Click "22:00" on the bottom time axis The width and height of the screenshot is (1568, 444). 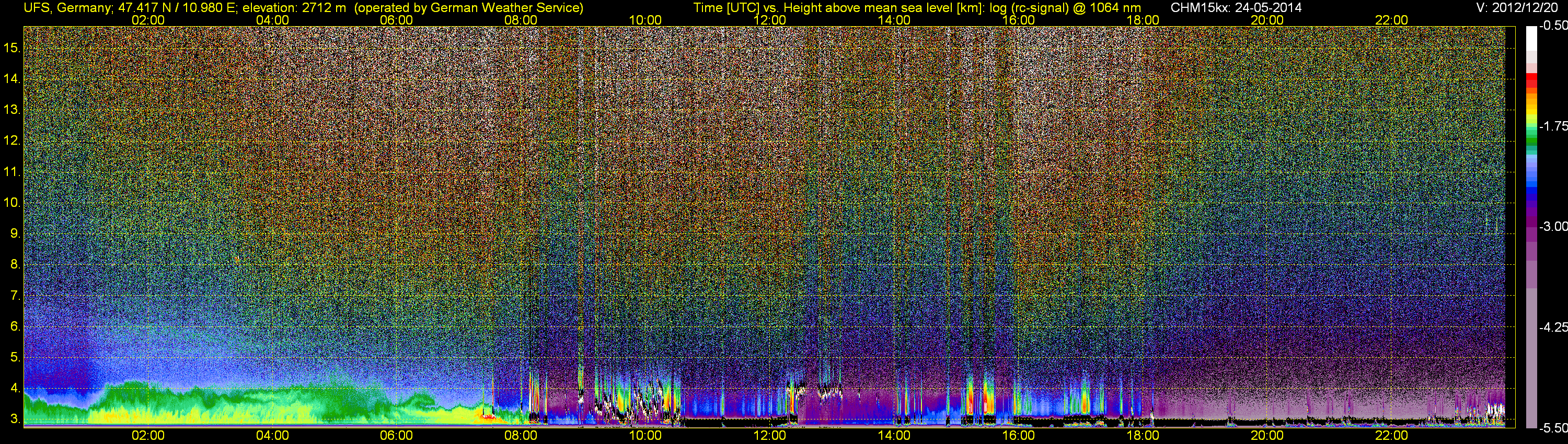(x=1391, y=436)
